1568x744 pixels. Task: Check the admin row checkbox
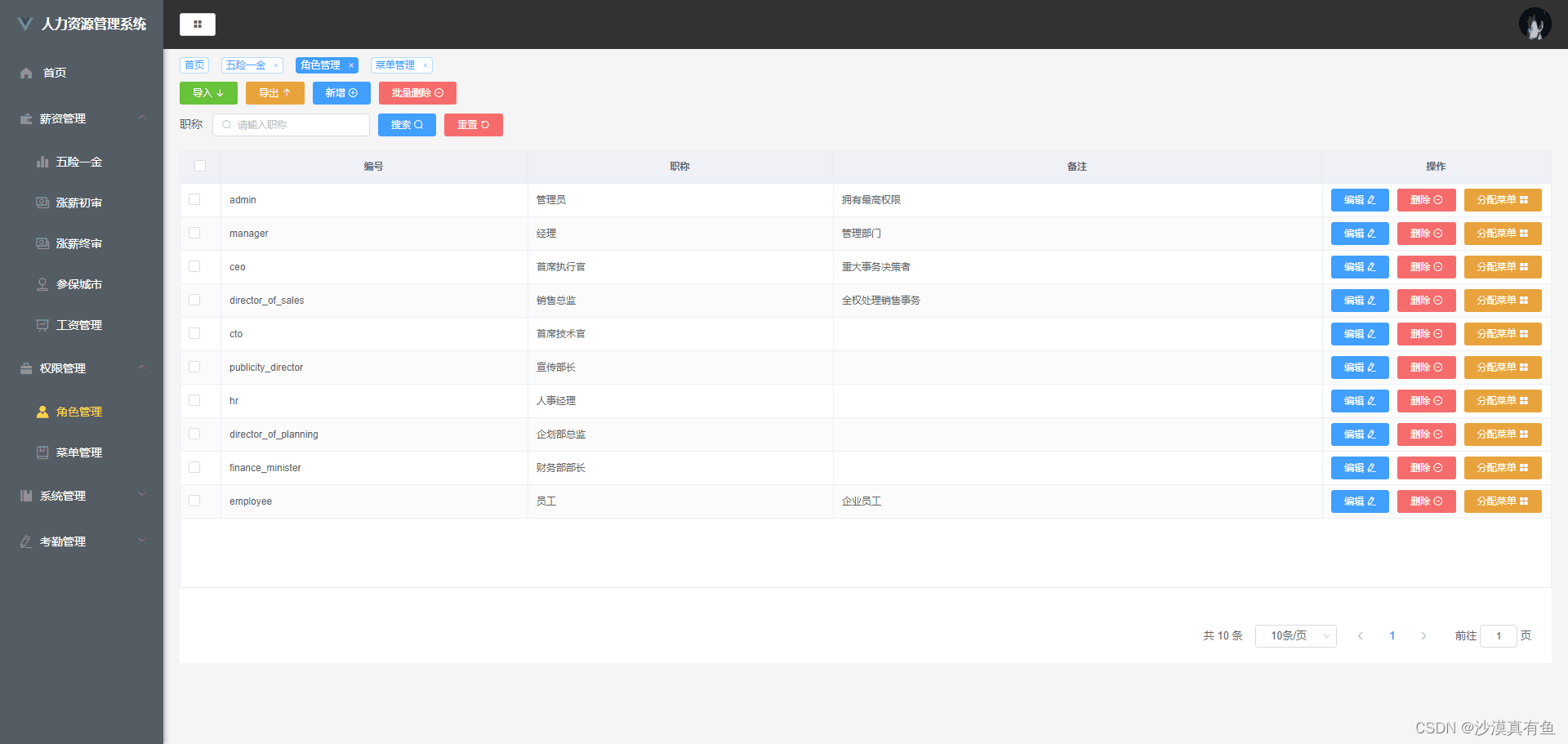[x=194, y=199]
